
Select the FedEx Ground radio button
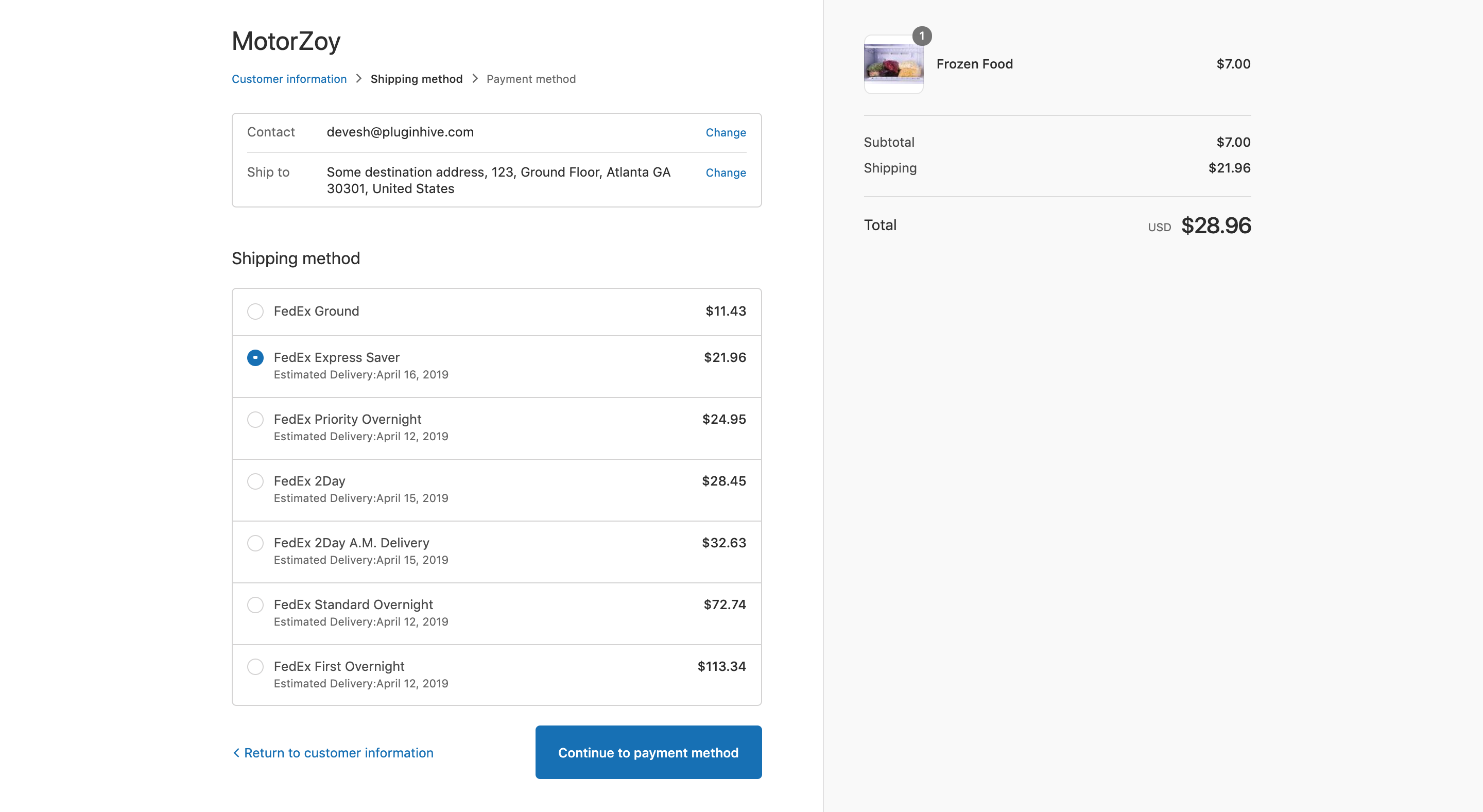[x=255, y=312]
